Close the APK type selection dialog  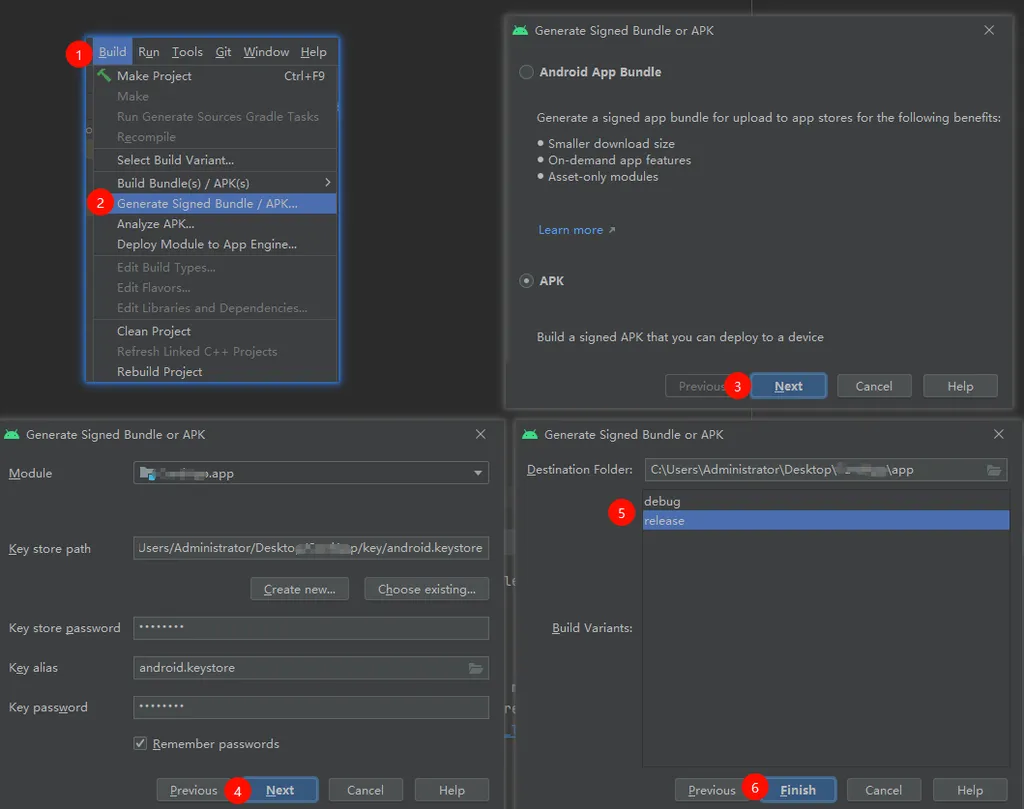click(x=989, y=30)
